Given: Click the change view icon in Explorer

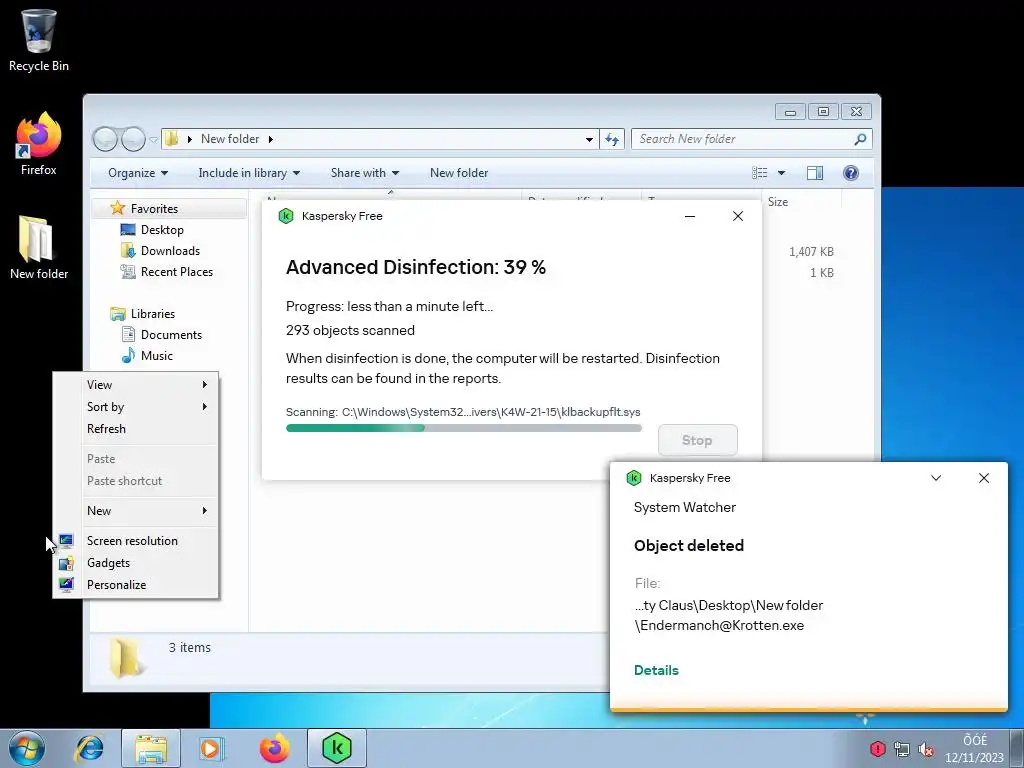Looking at the screenshot, I should coord(760,173).
